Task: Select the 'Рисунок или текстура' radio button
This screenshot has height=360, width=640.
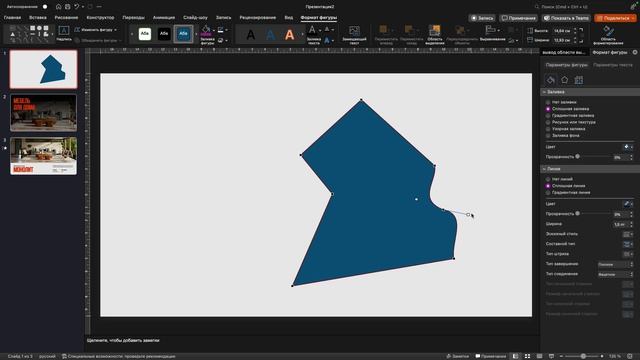Action: tap(548, 122)
